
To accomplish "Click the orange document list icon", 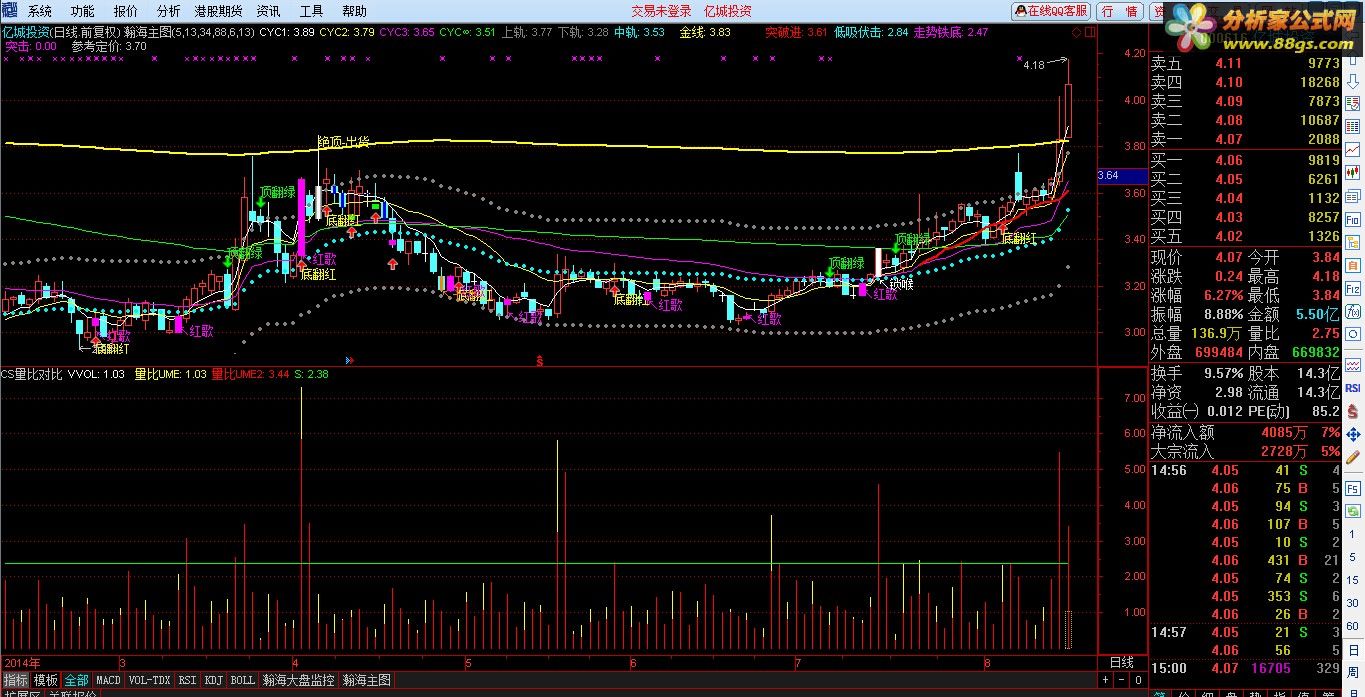I will pyautogui.click(x=1352, y=265).
